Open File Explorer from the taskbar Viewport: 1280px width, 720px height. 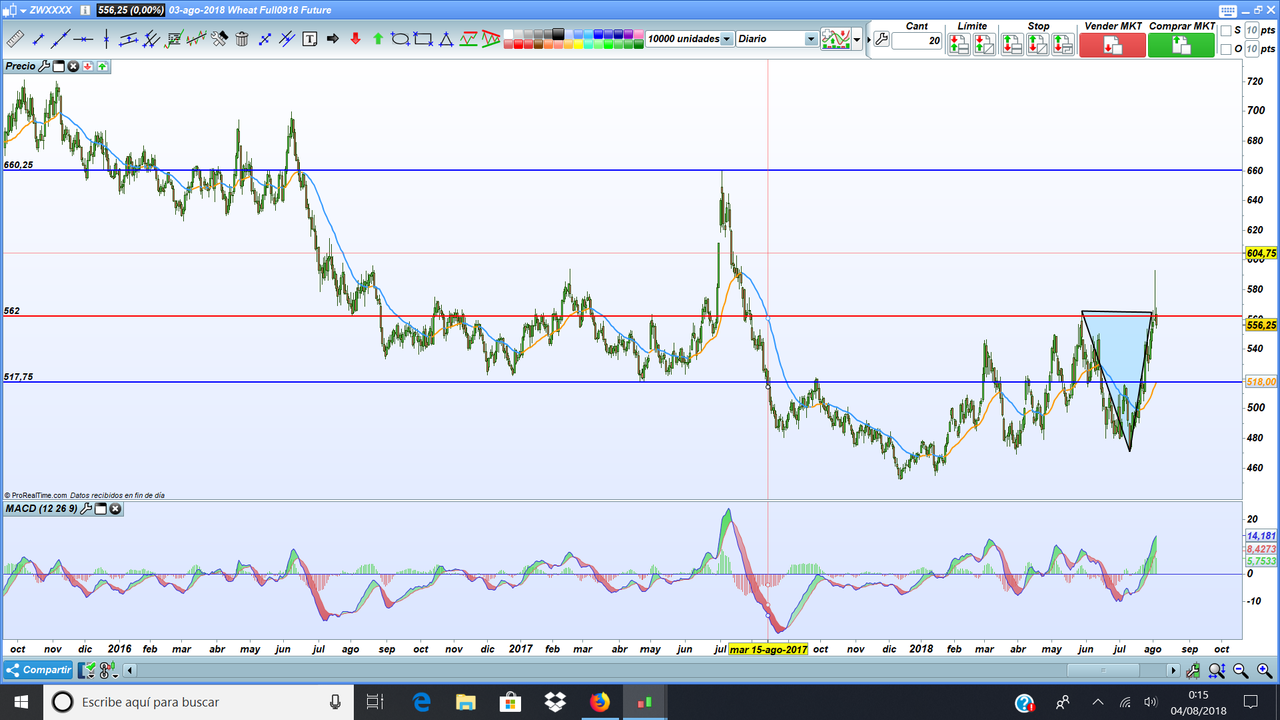coord(465,702)
